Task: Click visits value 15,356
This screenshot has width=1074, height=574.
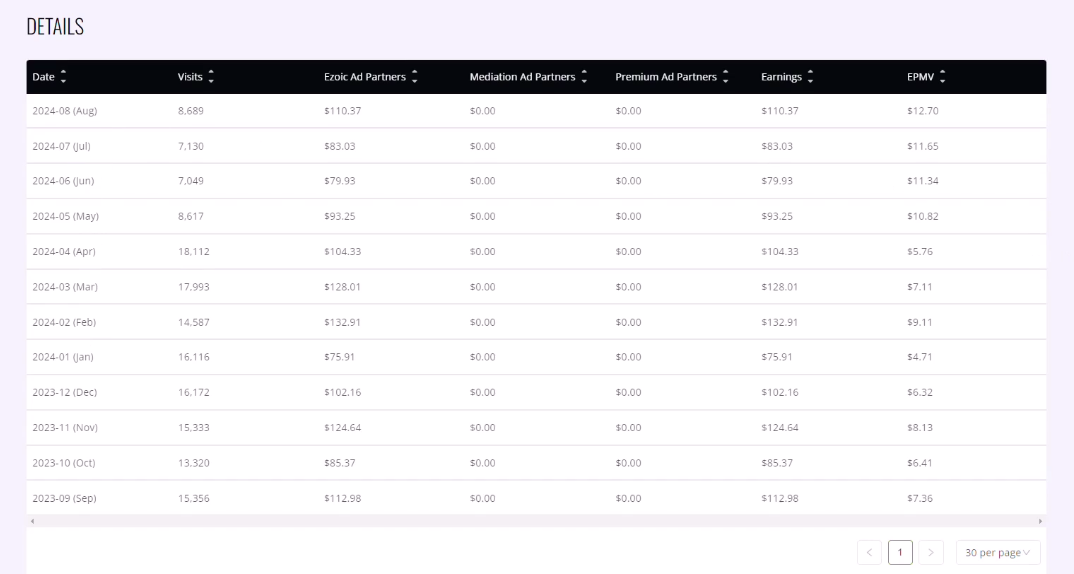Action: [194, 498]
